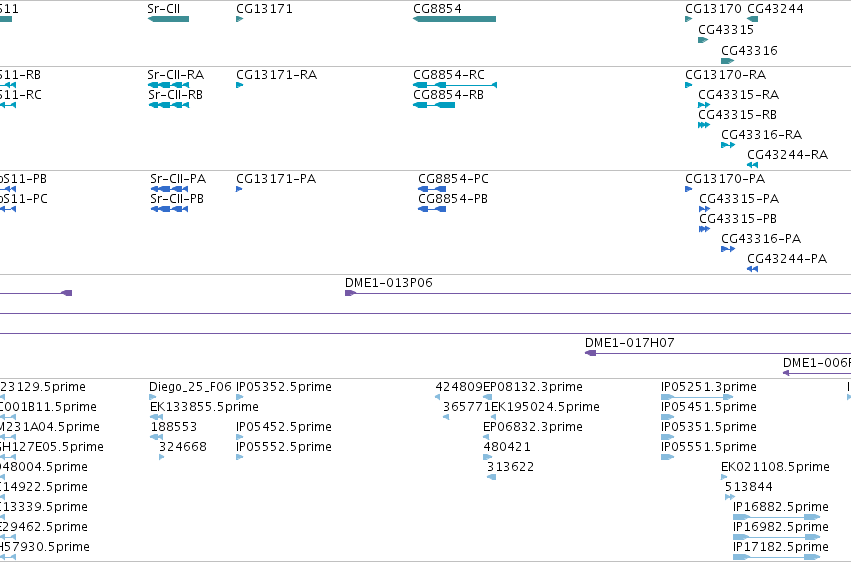
Task: Click EST feature 188553
Action: point(174,427)
